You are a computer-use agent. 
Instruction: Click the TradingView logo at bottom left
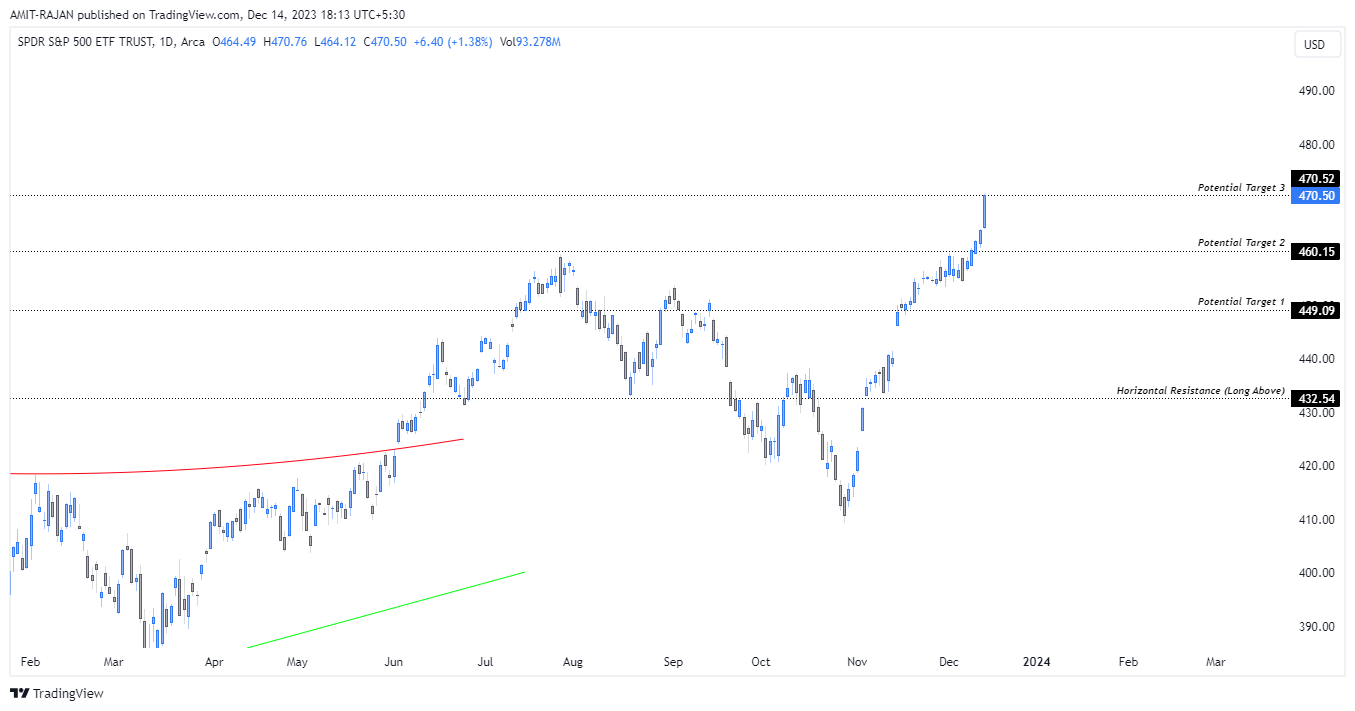[x=58, y=693]
